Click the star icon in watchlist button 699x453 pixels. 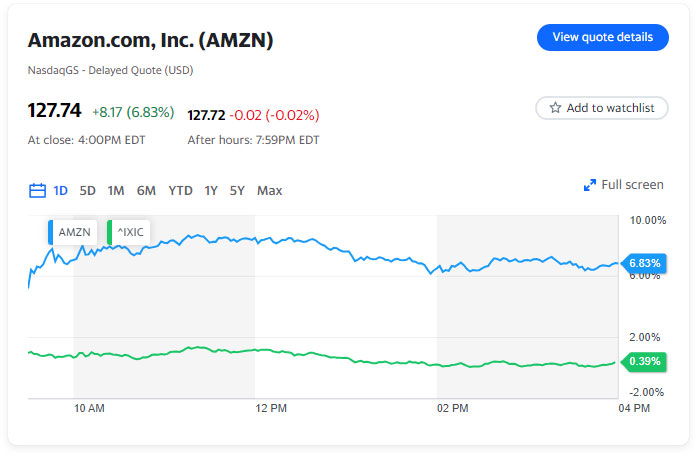(555, 108)
